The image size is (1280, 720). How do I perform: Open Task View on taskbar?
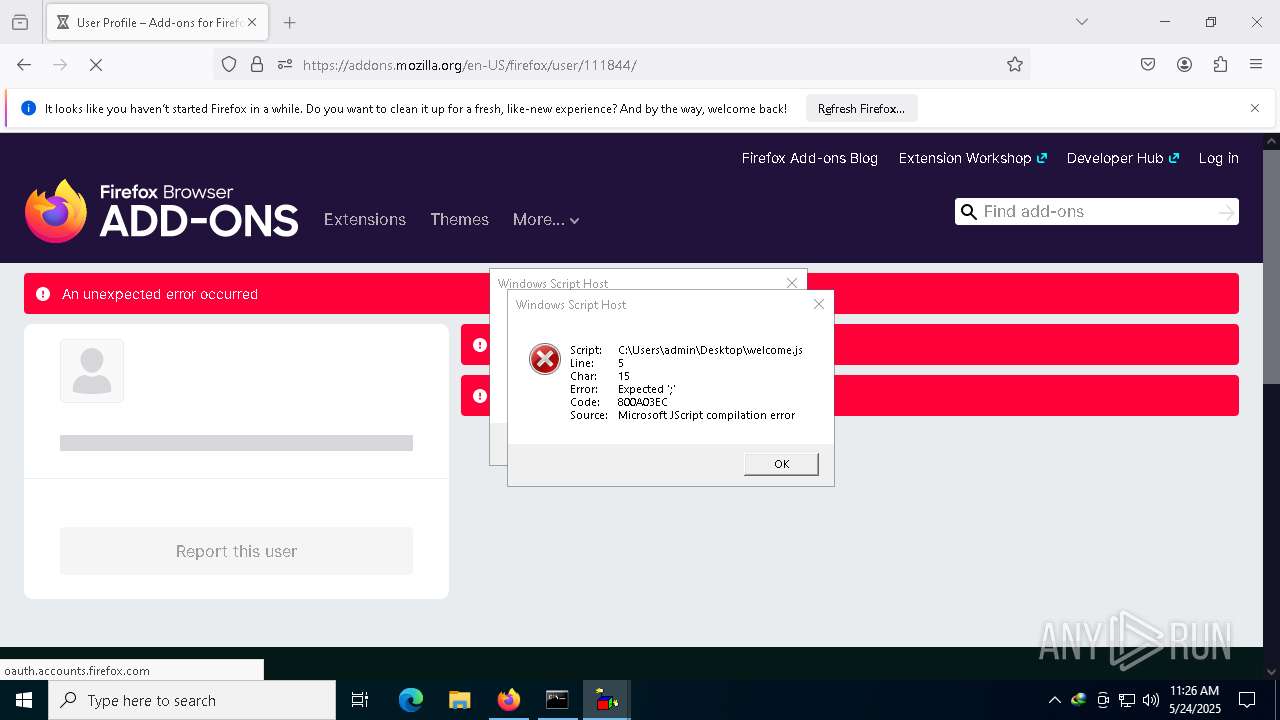pyautogui.click(x=360, y=700)
